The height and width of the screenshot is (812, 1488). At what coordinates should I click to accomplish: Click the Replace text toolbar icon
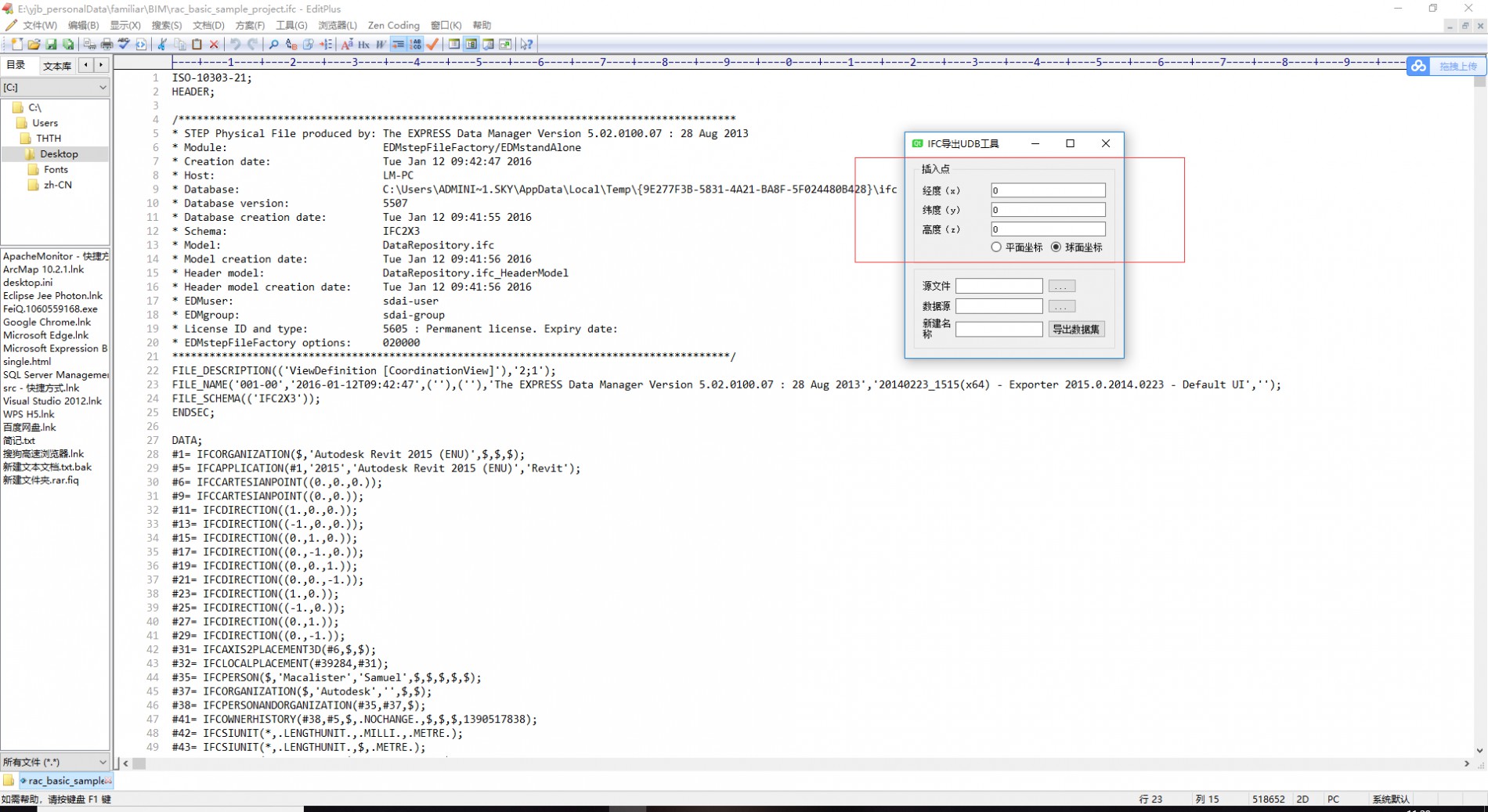click(291, 45)
